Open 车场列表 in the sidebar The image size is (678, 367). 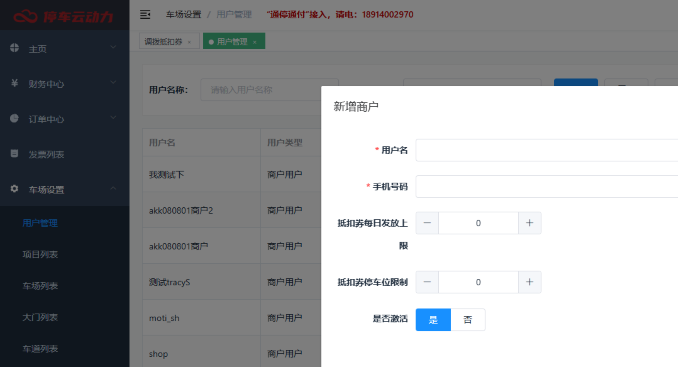pos(40,286)
